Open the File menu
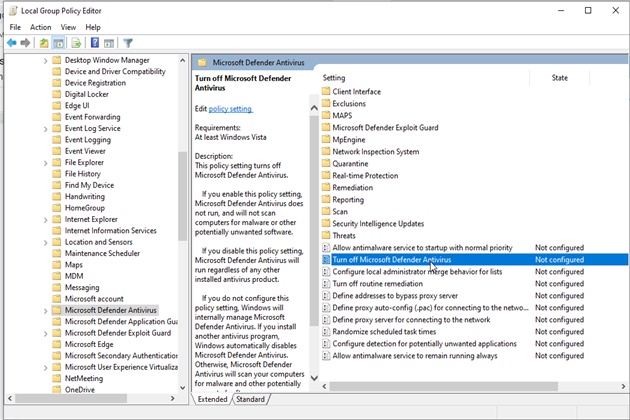 click(x=15, y=27)
